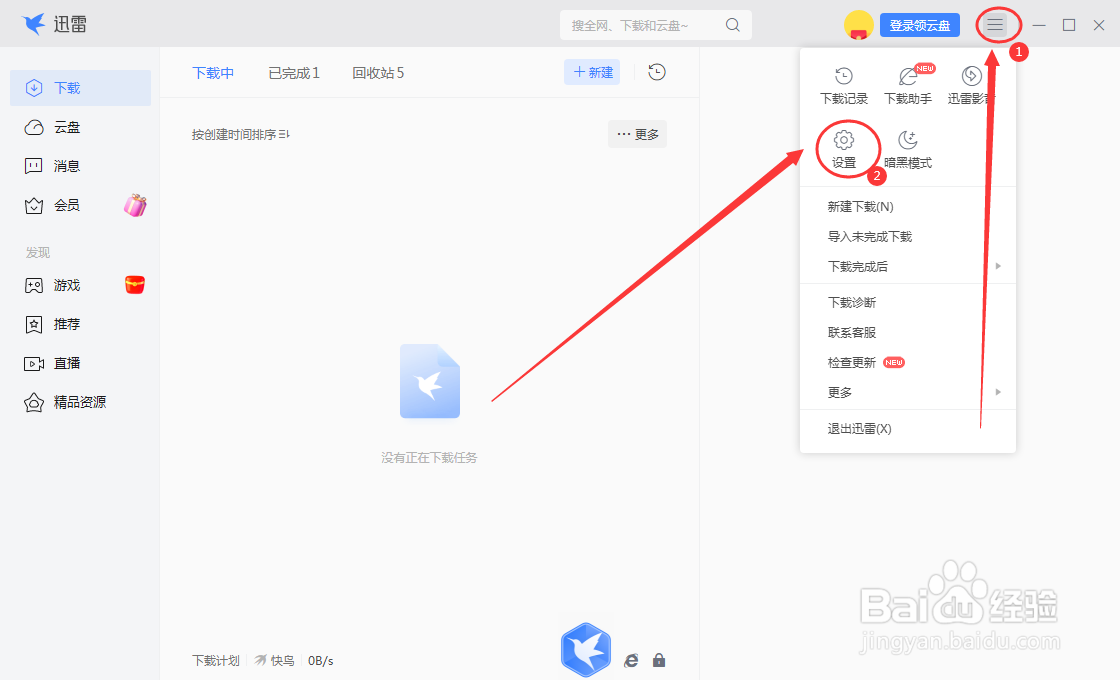1120x680 pixels.
Task: Click the IE browser icon in status bar
Action: [x=631, y=660]
